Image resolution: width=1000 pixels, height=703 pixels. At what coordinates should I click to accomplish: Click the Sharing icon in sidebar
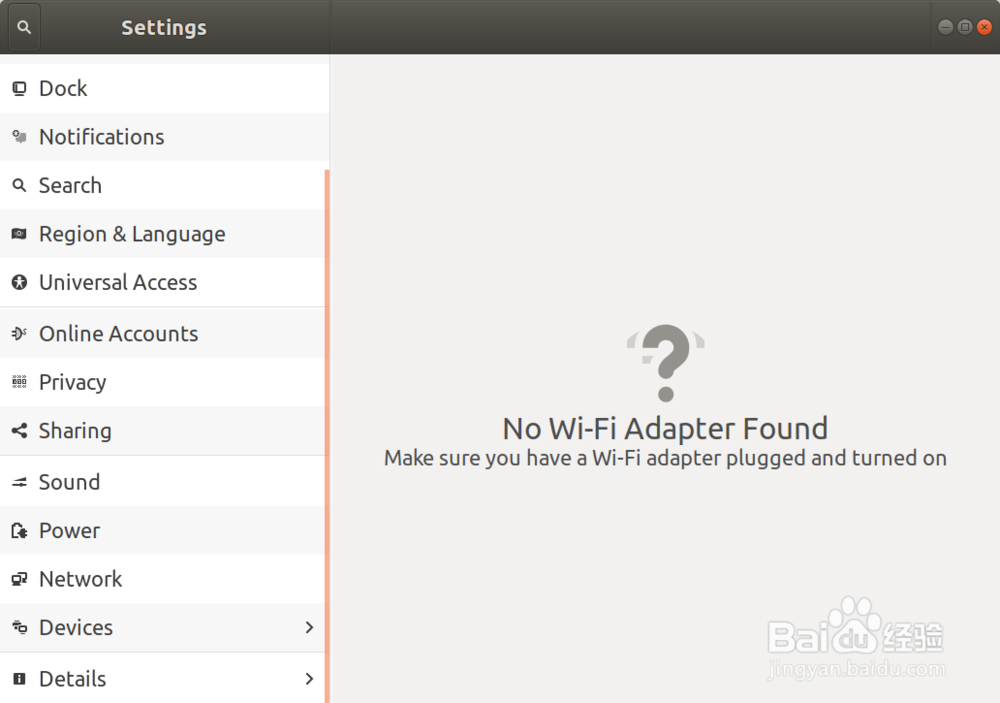tap(19, 431)
